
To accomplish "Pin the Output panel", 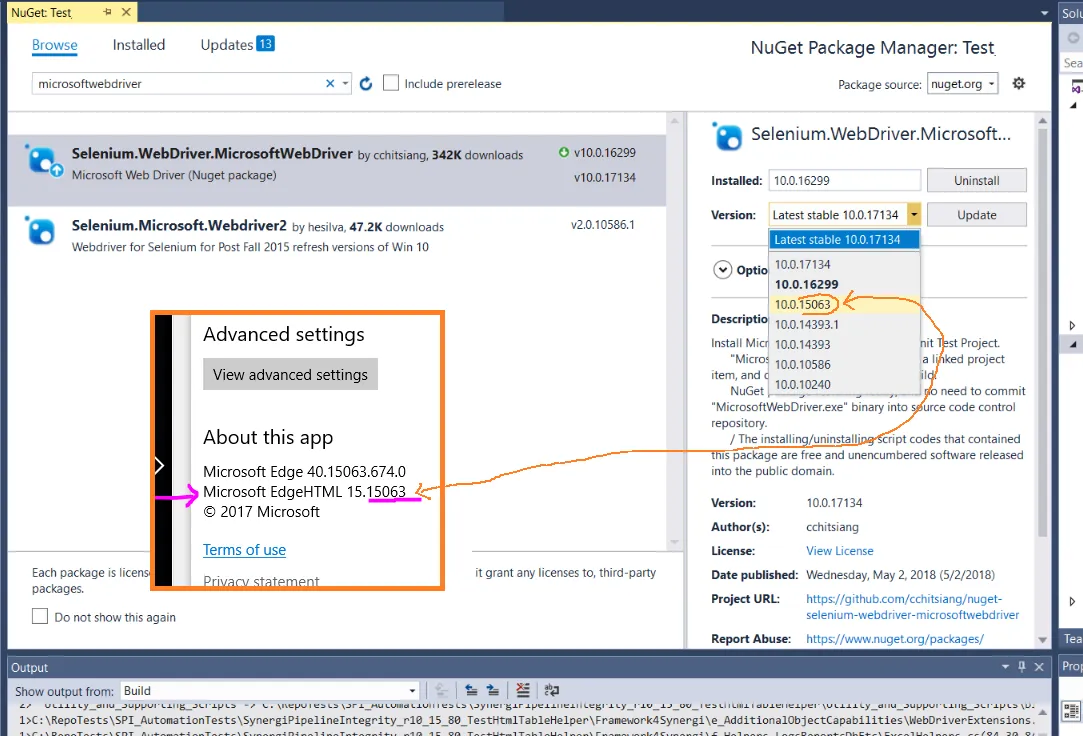I will click(x=1022, y=667).
